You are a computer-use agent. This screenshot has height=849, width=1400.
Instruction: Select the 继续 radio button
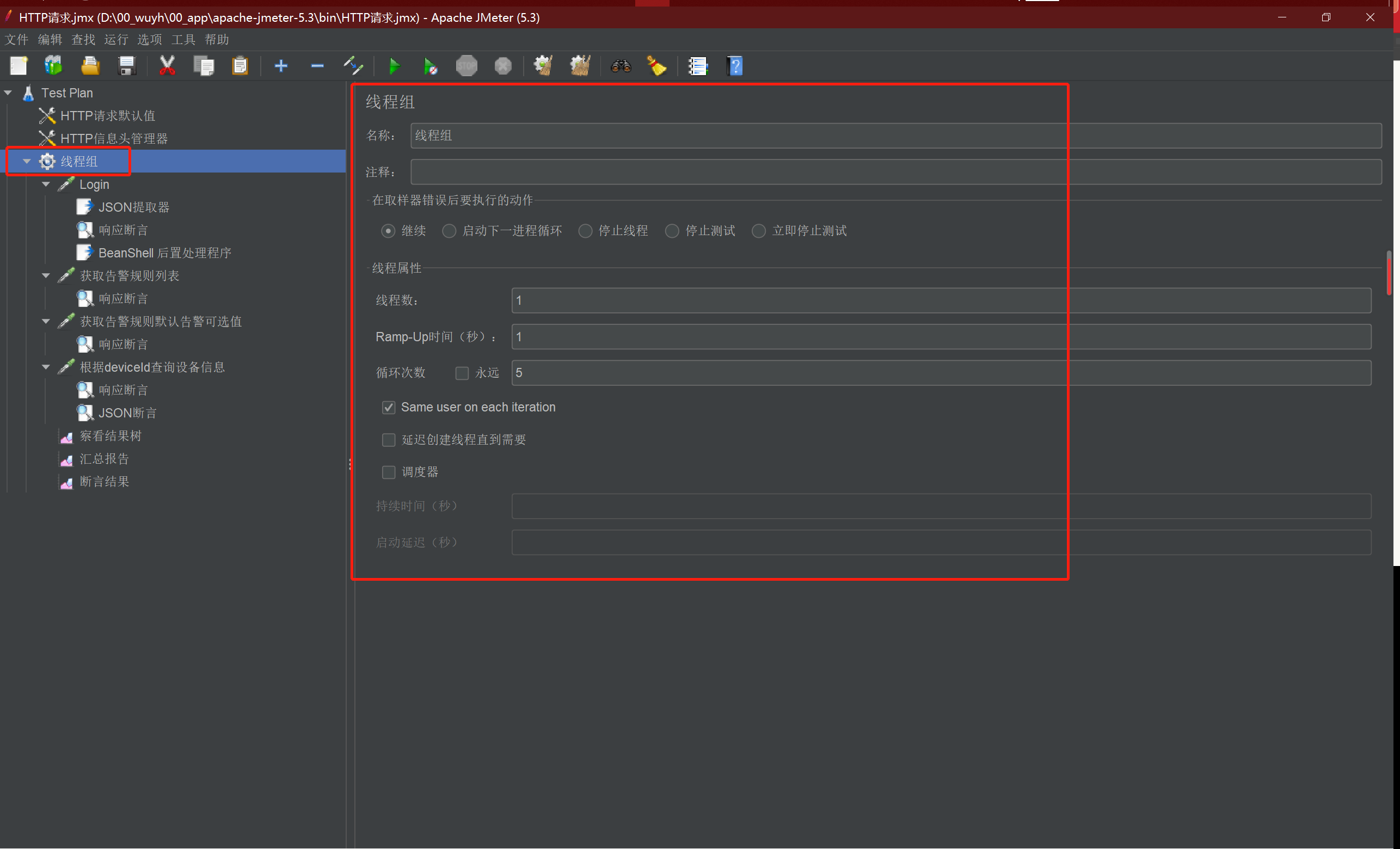(x=388, y=231)
